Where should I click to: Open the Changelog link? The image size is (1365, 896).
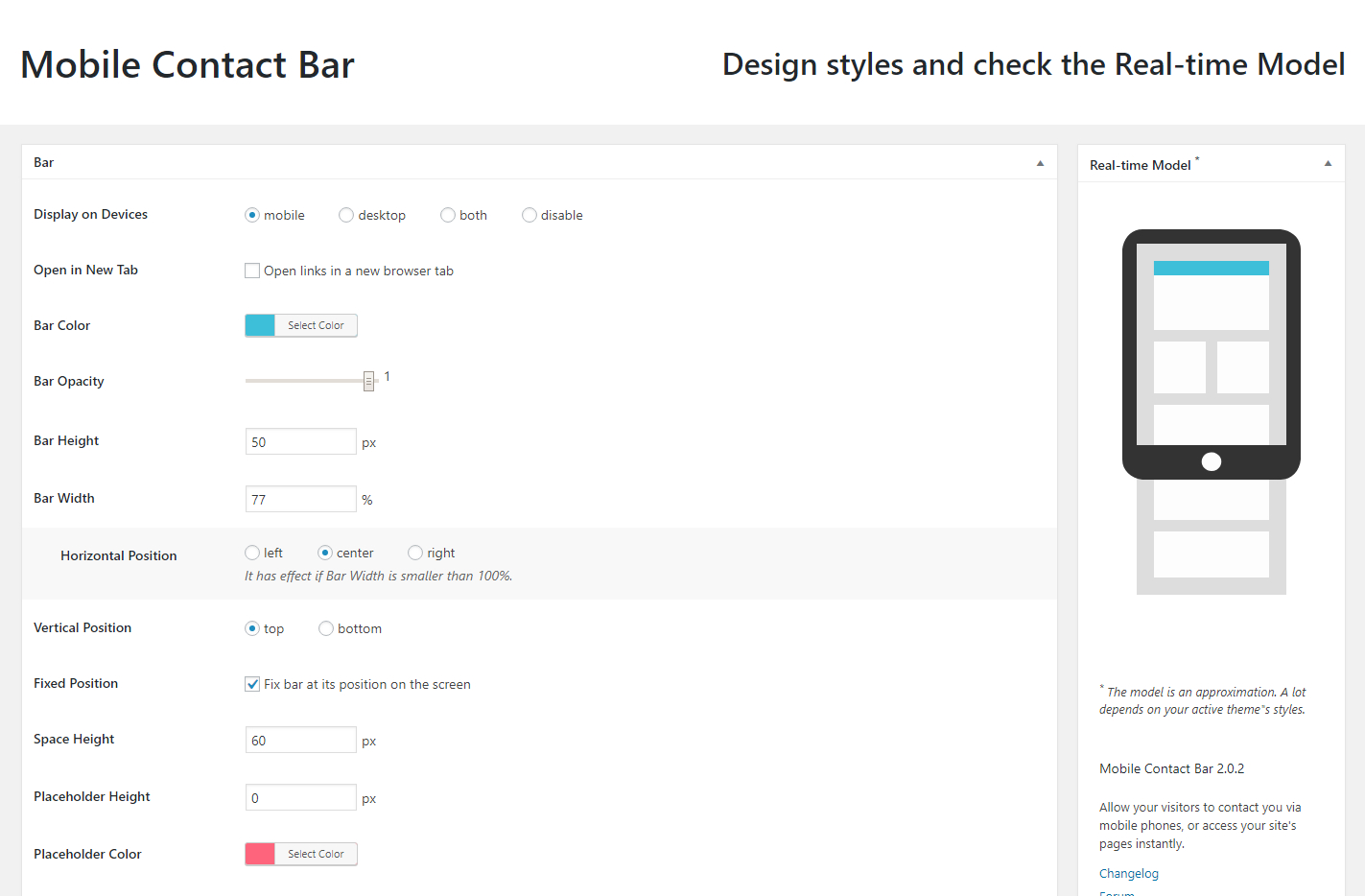(x=1129, y=873)
